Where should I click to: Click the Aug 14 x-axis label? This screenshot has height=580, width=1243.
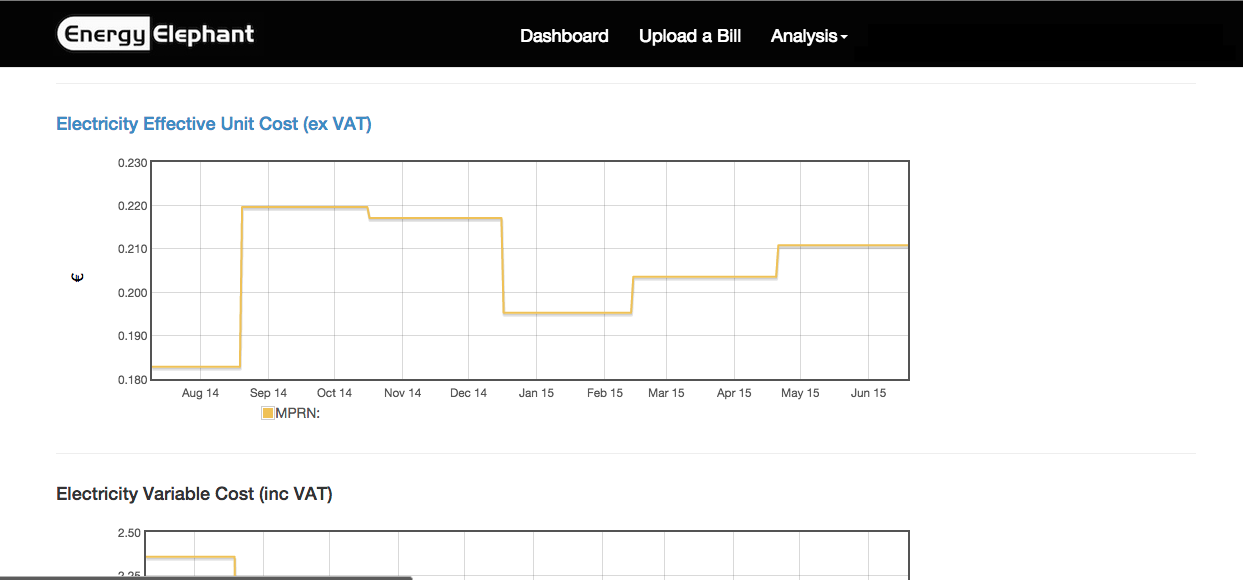[x=200, y=393]
